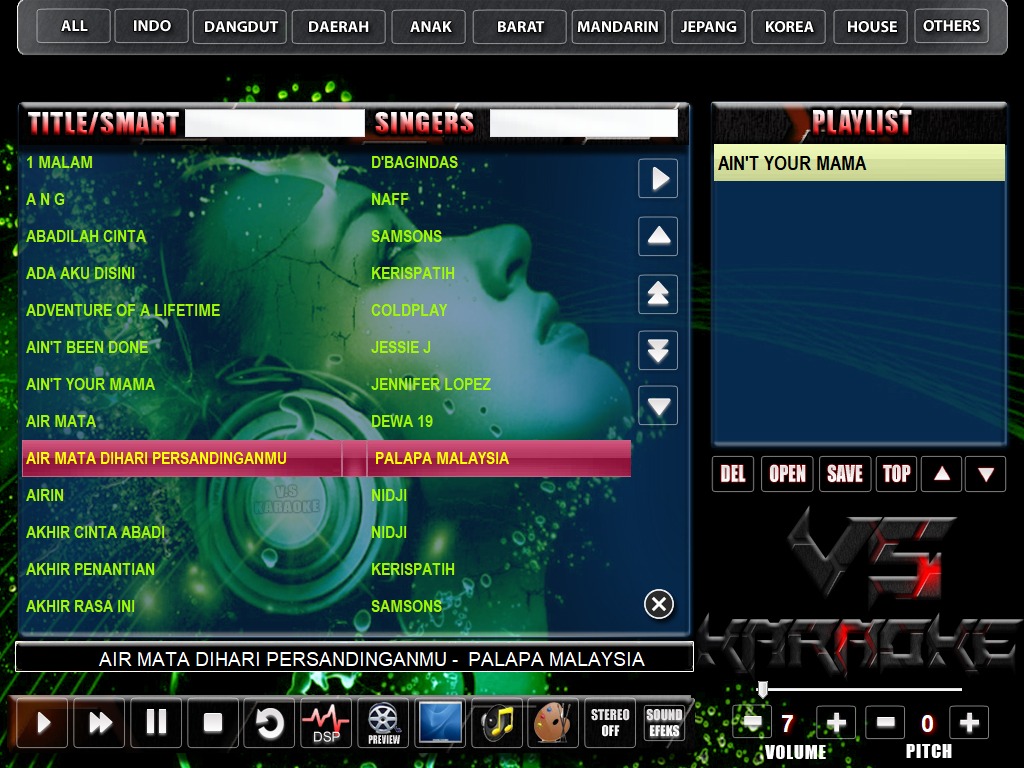This screenshot has height=768, width=1024.
Task: Select ADVENTURE OF A LIFETIME
Action: [x=123, y=310]
